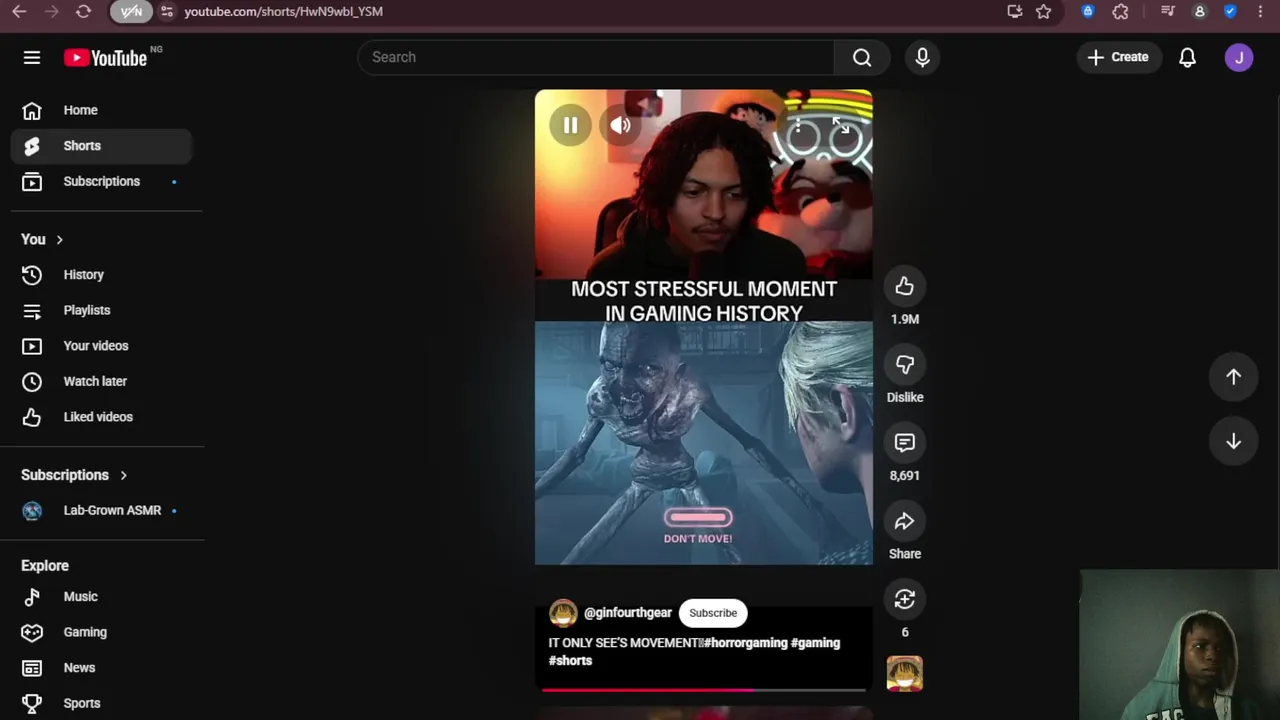Bookmark this page with the star
The width and height of the screenshot is (1280, 720).
click(x=1043, y=11)
